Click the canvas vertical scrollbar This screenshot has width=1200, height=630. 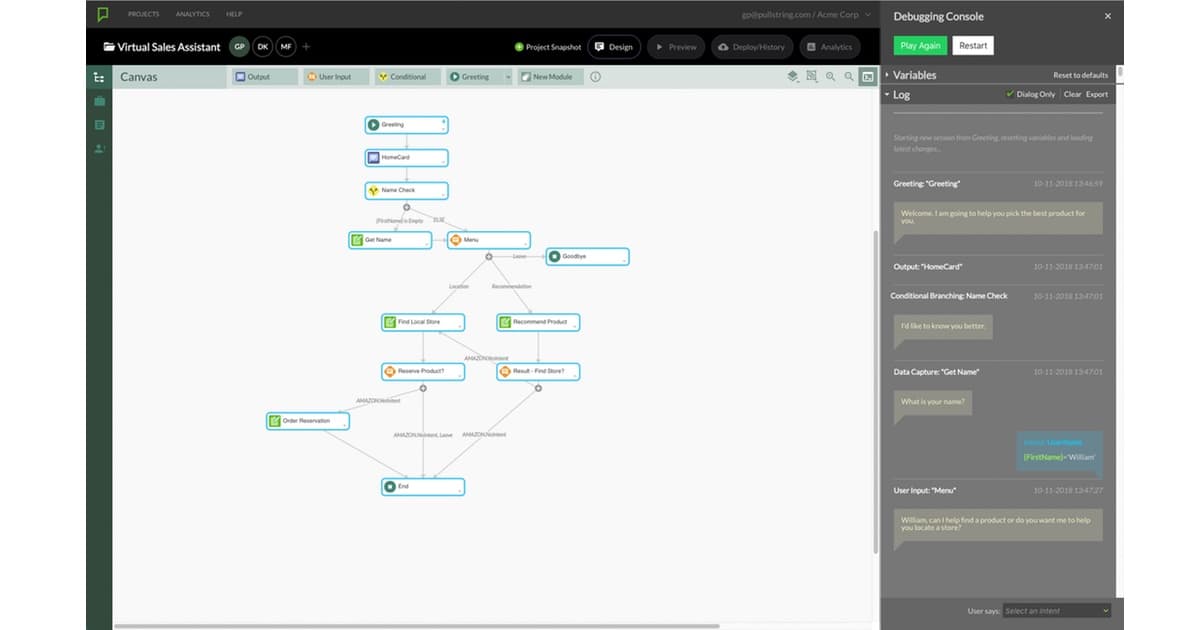pos(875,390)
